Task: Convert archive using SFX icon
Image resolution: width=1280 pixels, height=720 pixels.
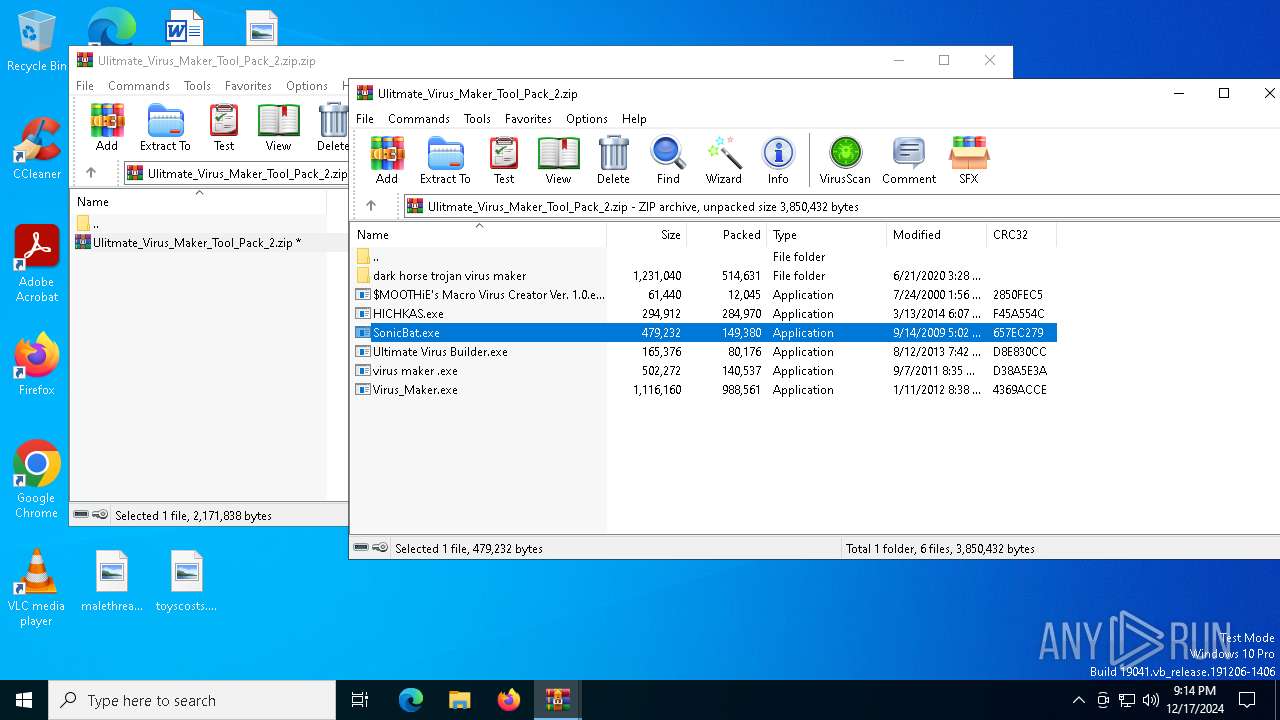Action: (x=969, y=160)
